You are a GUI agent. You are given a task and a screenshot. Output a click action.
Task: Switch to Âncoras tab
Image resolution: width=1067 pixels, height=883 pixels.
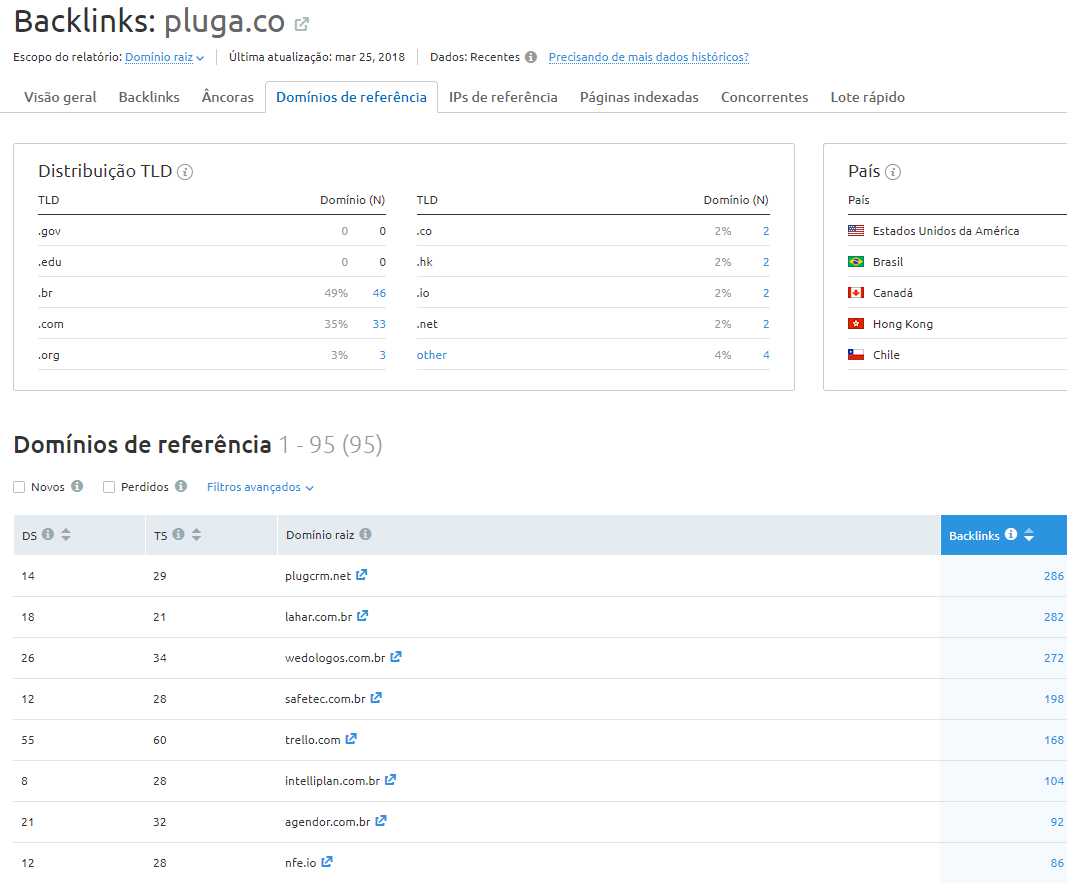click(228, 97)
